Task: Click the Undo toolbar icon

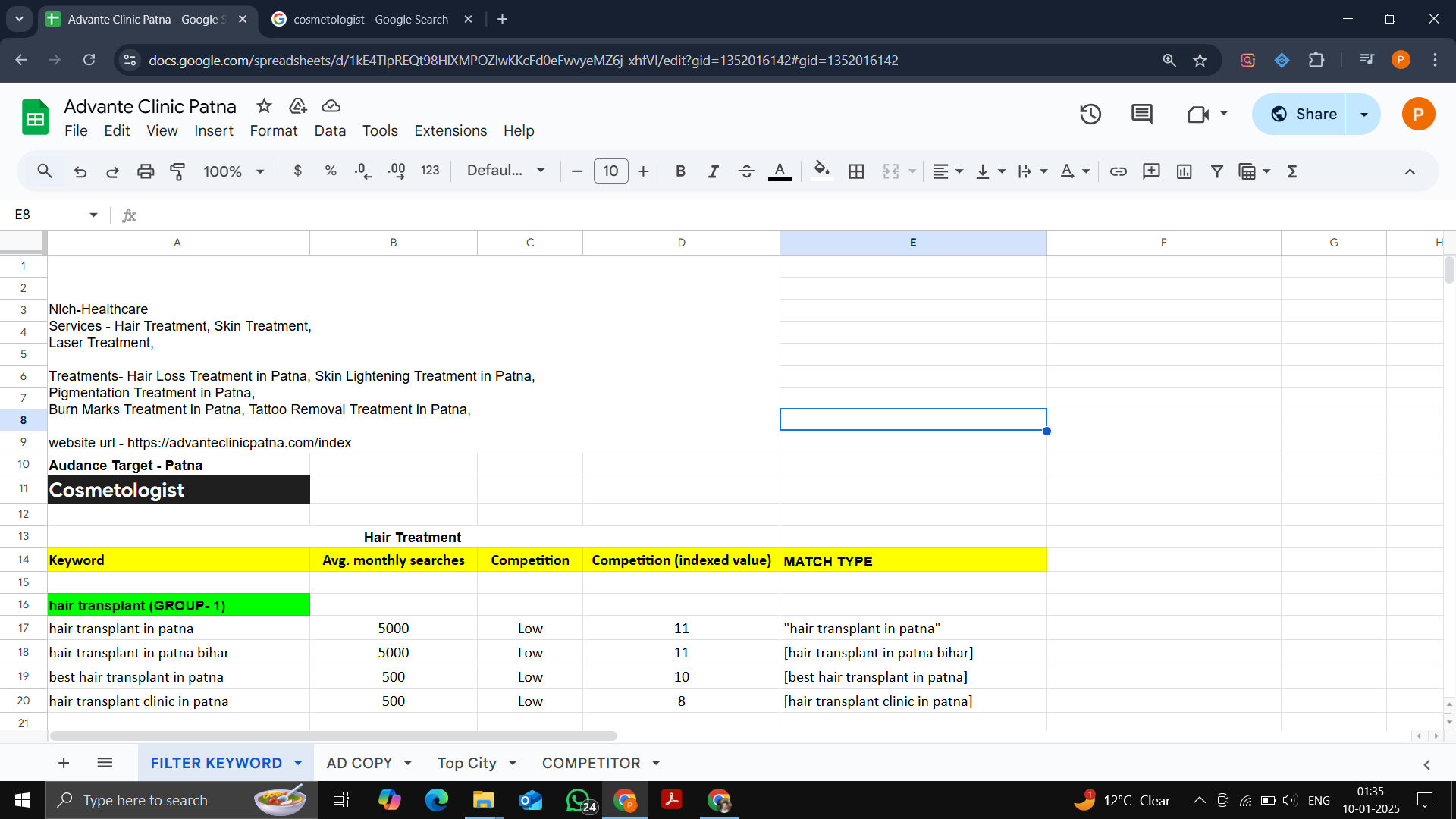Action: click(x=80, y=171)
